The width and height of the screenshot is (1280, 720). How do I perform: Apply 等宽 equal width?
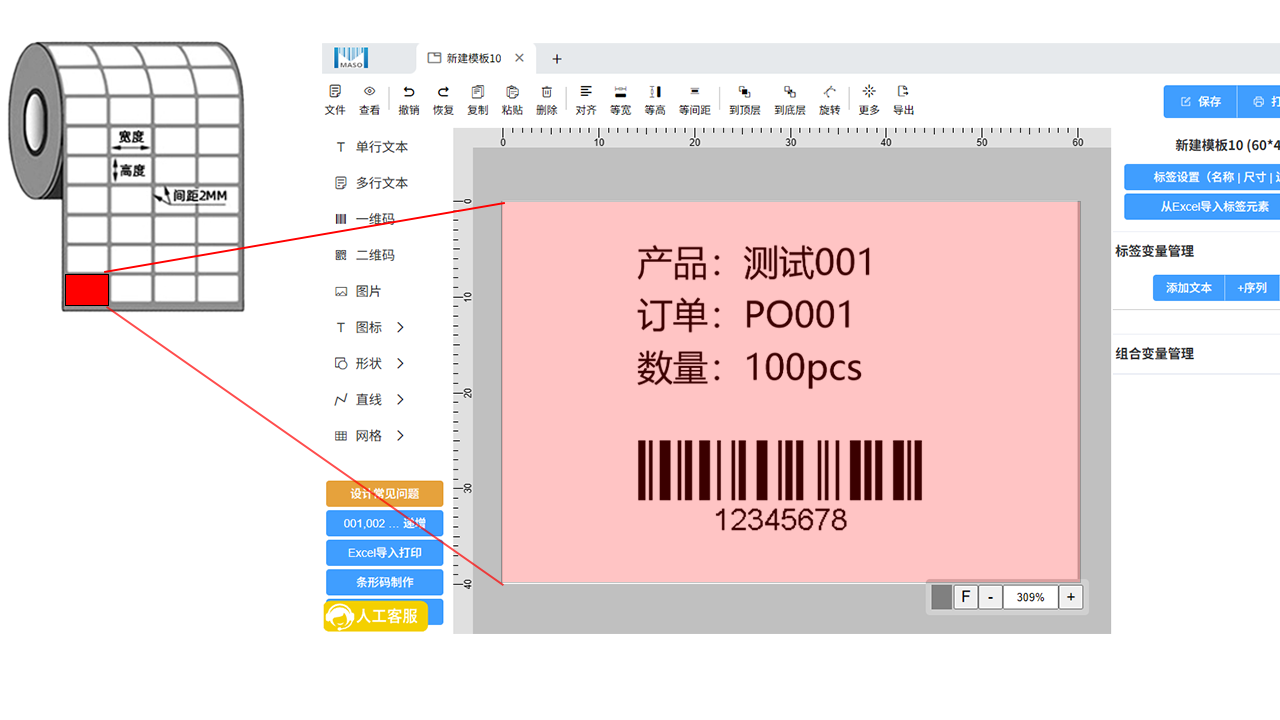(x=620, y=99)
